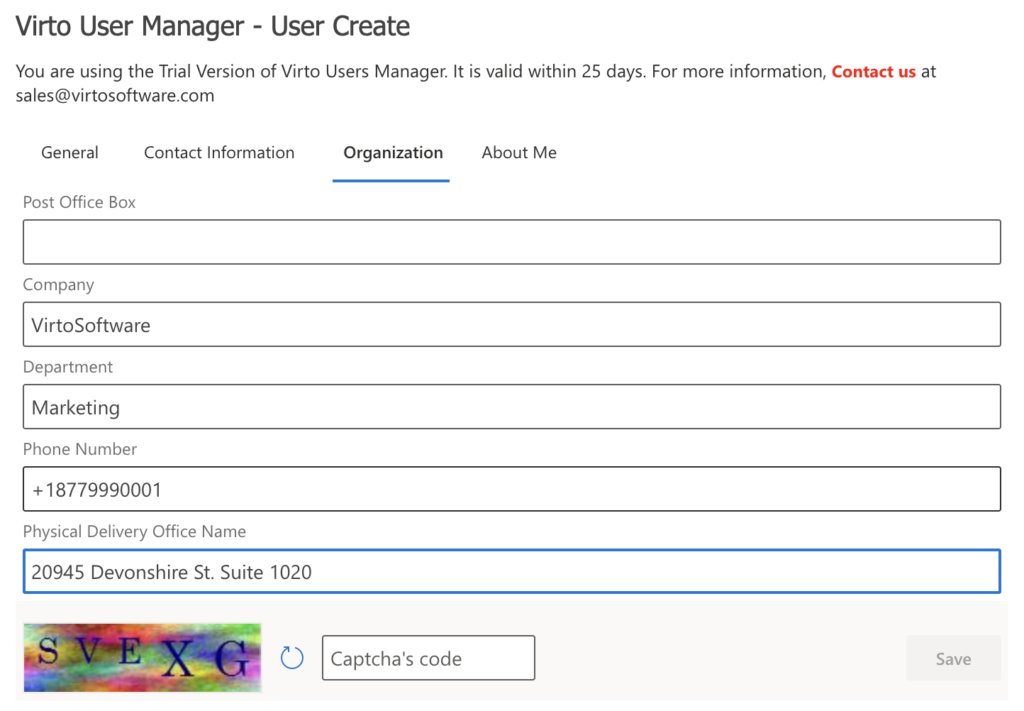Viewport: 1024px width, 711px height.
Task: Click the Department field showing Marketing
Action: [x=512, y=406]
